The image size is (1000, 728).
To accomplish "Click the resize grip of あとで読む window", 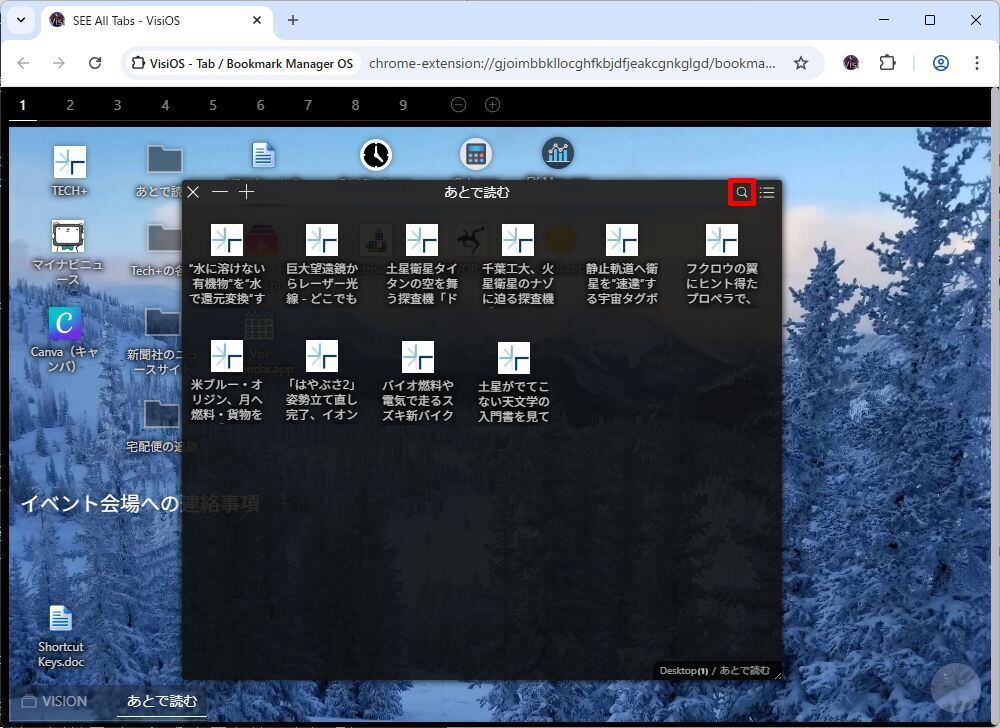I will click(x=777, y=675).
